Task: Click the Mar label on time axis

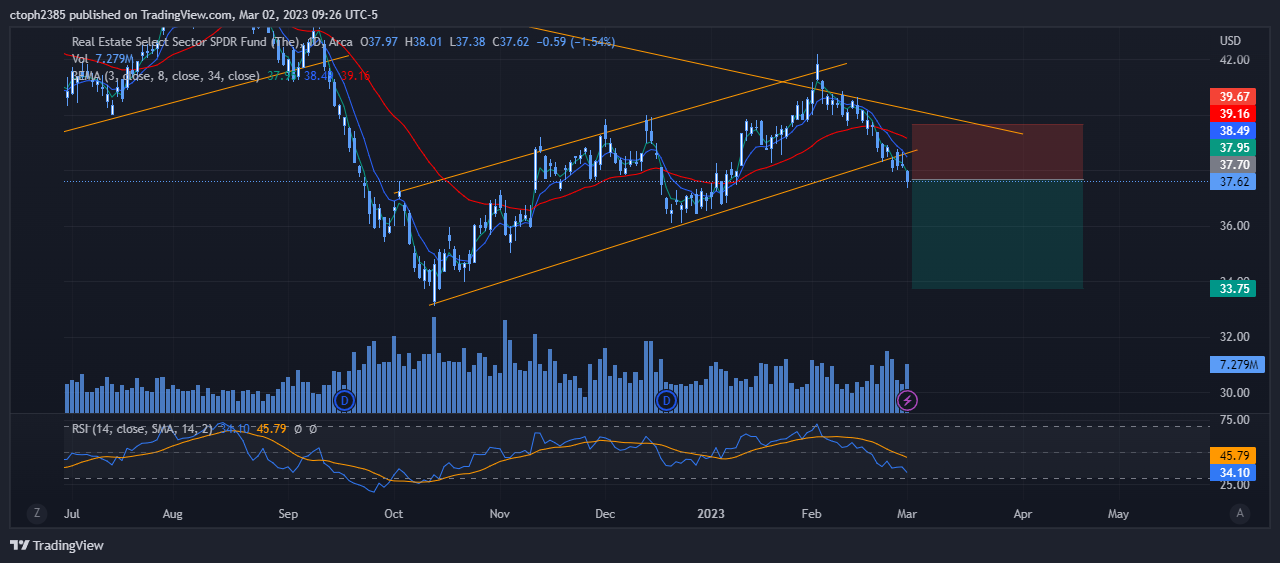Action: pos(907,514)
